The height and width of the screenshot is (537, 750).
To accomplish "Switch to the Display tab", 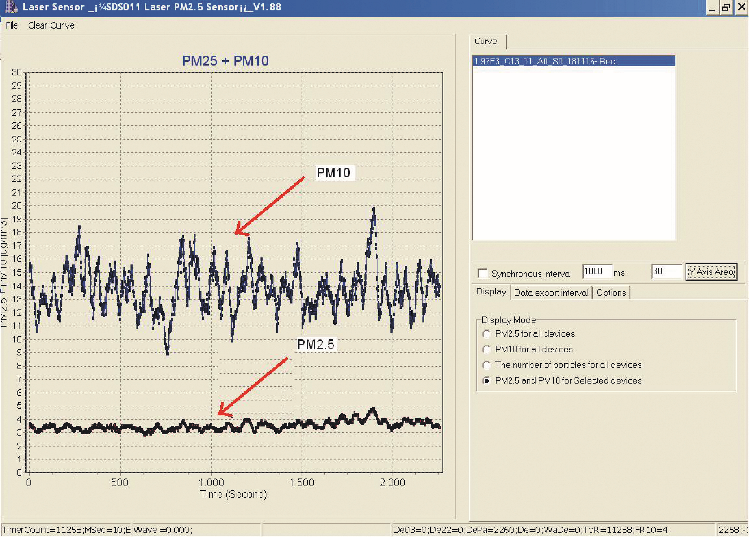I will [x=490, y=293].
